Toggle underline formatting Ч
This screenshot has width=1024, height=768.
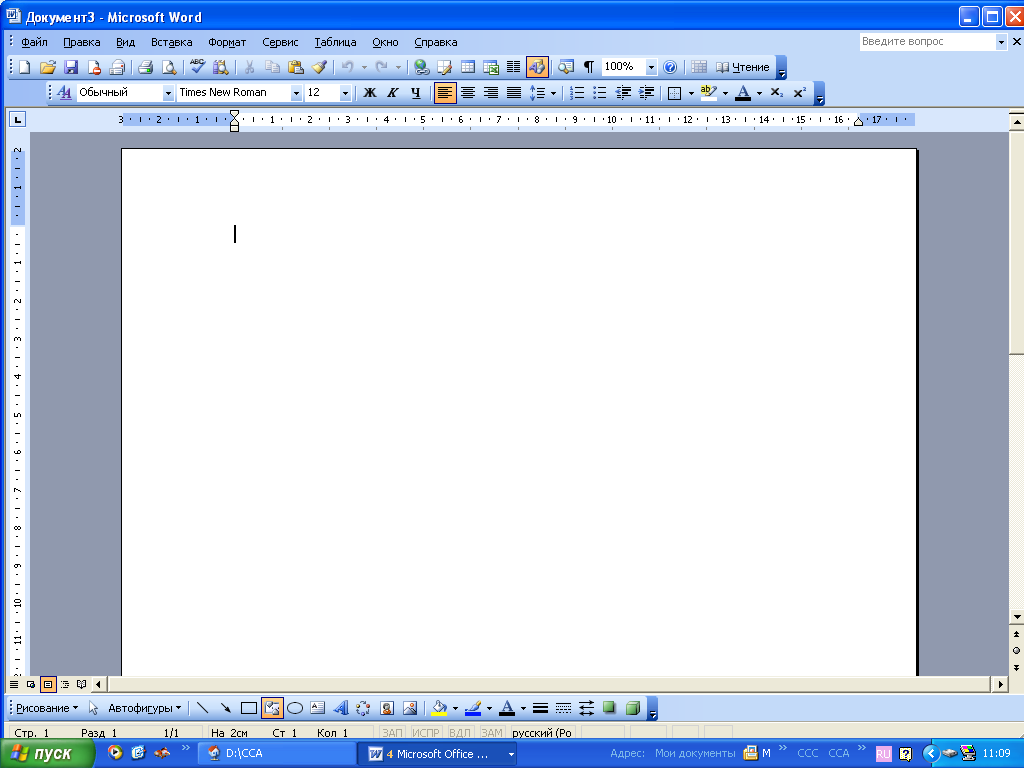(416, 93)
